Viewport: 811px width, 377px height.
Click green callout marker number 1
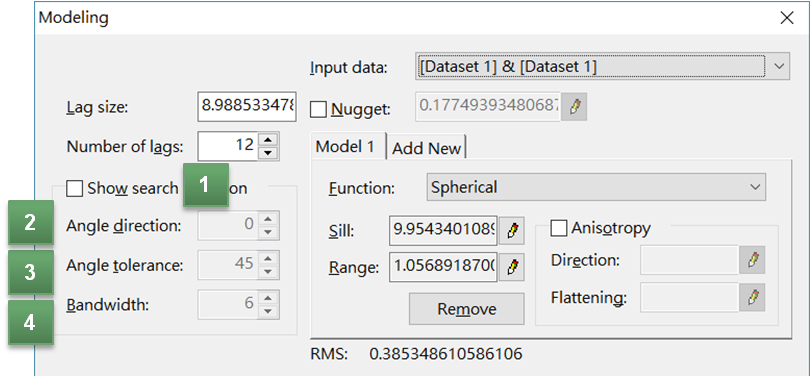(x=205, y=185)
